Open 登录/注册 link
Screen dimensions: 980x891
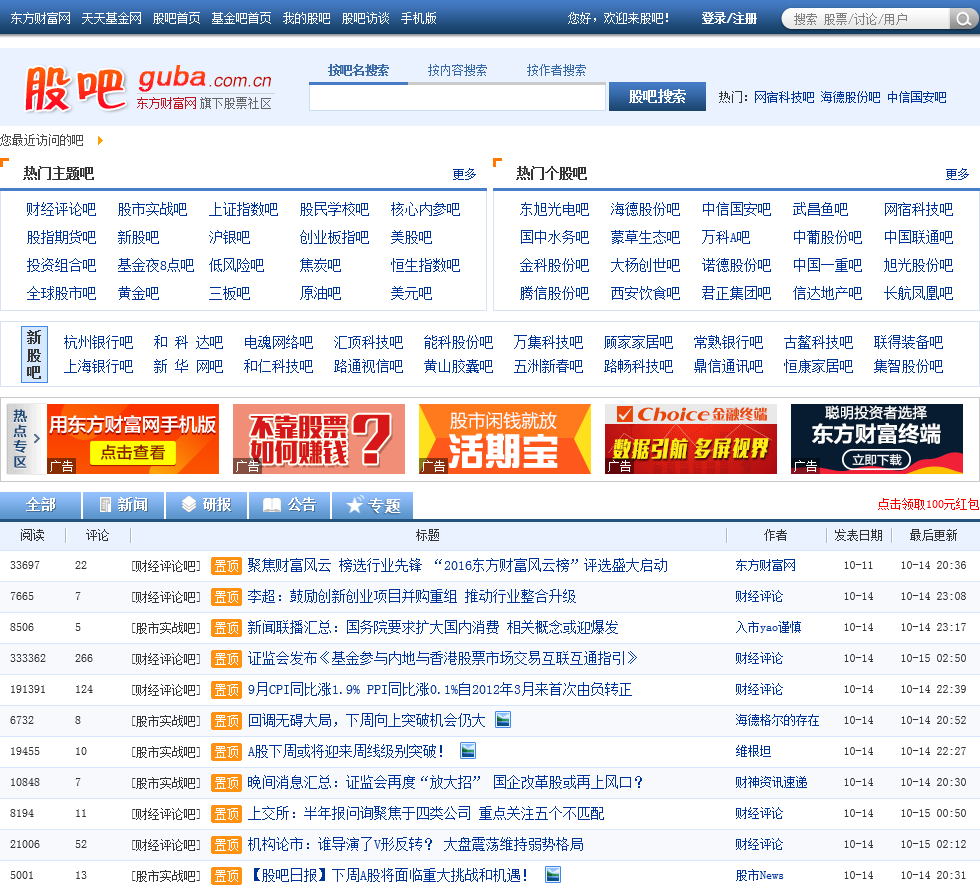[729, 18]
